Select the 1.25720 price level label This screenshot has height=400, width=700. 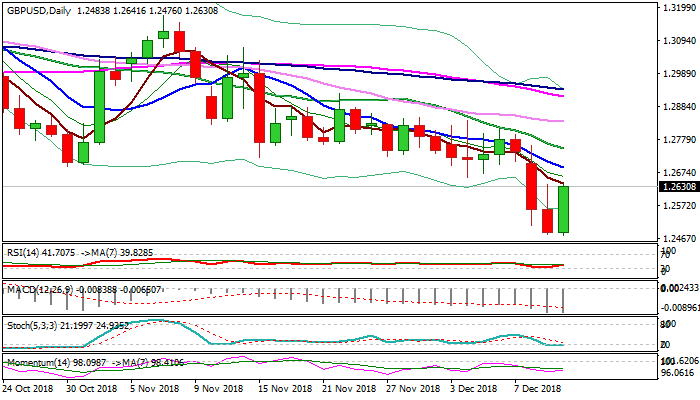pos(678,206)
